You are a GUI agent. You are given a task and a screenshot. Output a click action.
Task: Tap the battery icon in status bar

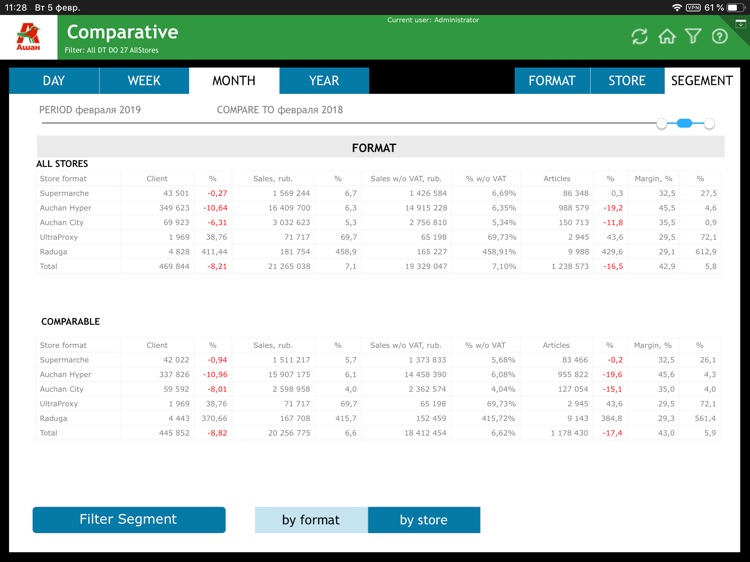(735, 8)
